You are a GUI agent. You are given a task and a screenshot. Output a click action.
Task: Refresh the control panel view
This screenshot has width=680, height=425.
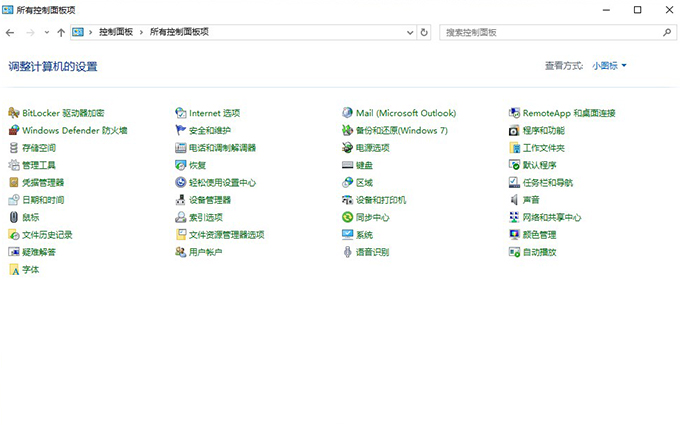(424, 33)
